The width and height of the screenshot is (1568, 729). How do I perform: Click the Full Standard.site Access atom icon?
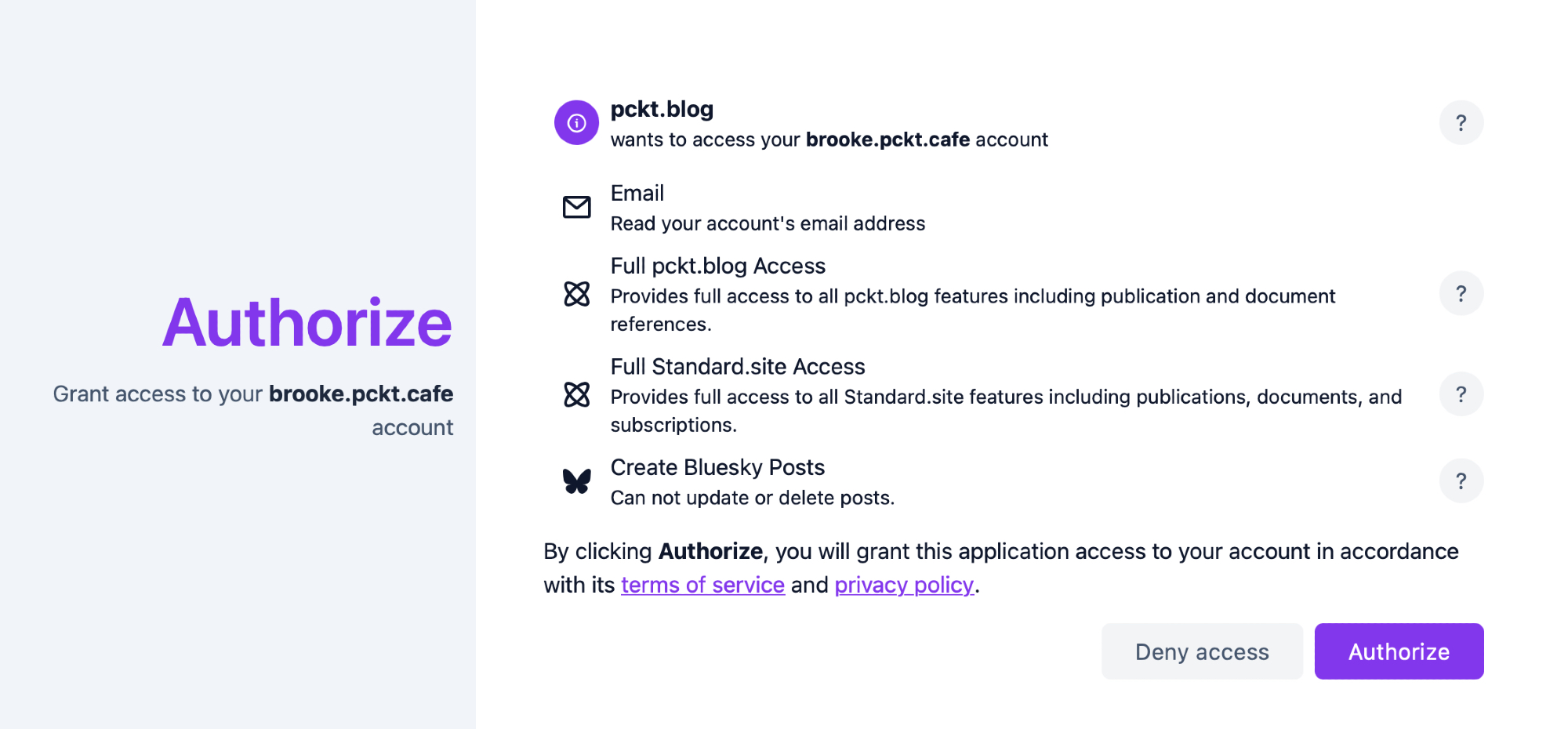[x=576, y=394]
